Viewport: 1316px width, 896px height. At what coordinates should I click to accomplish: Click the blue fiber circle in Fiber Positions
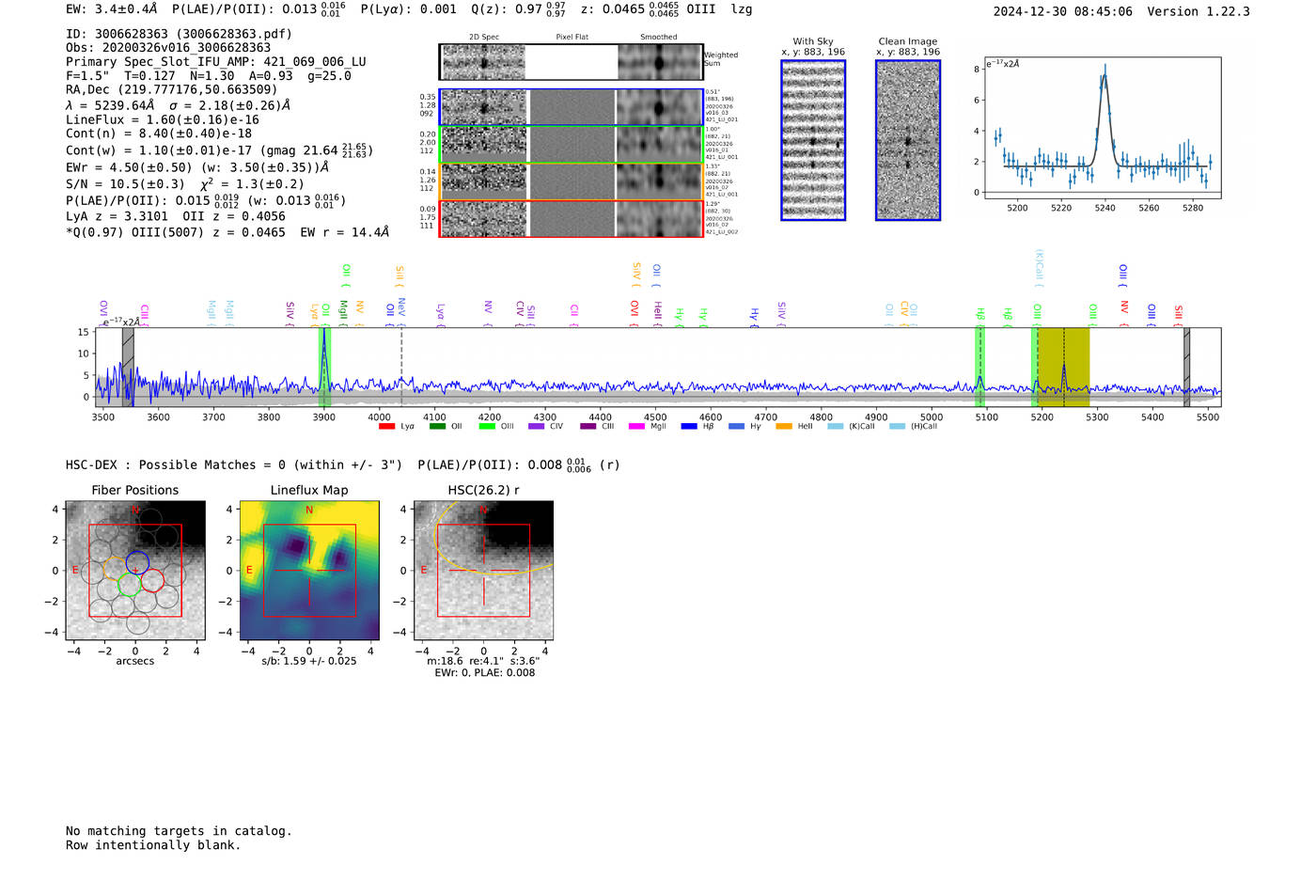tap(137, 563)
